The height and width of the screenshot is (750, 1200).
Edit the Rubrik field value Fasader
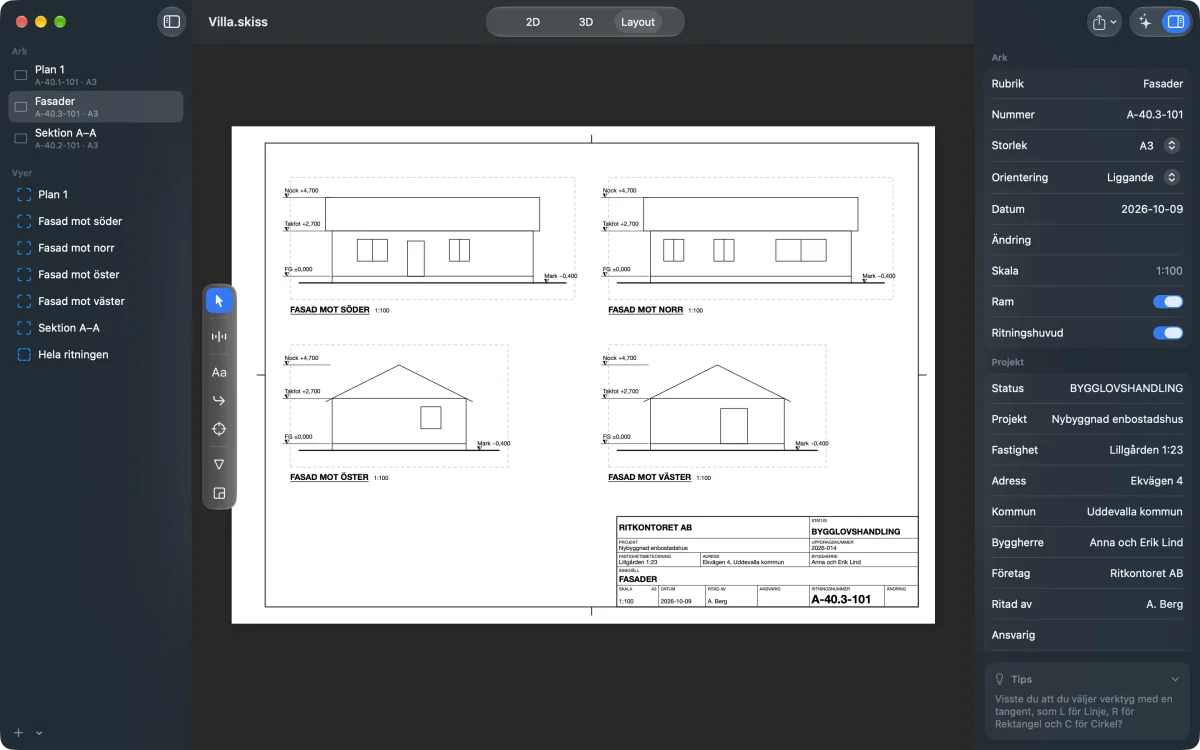[1163, 84]
